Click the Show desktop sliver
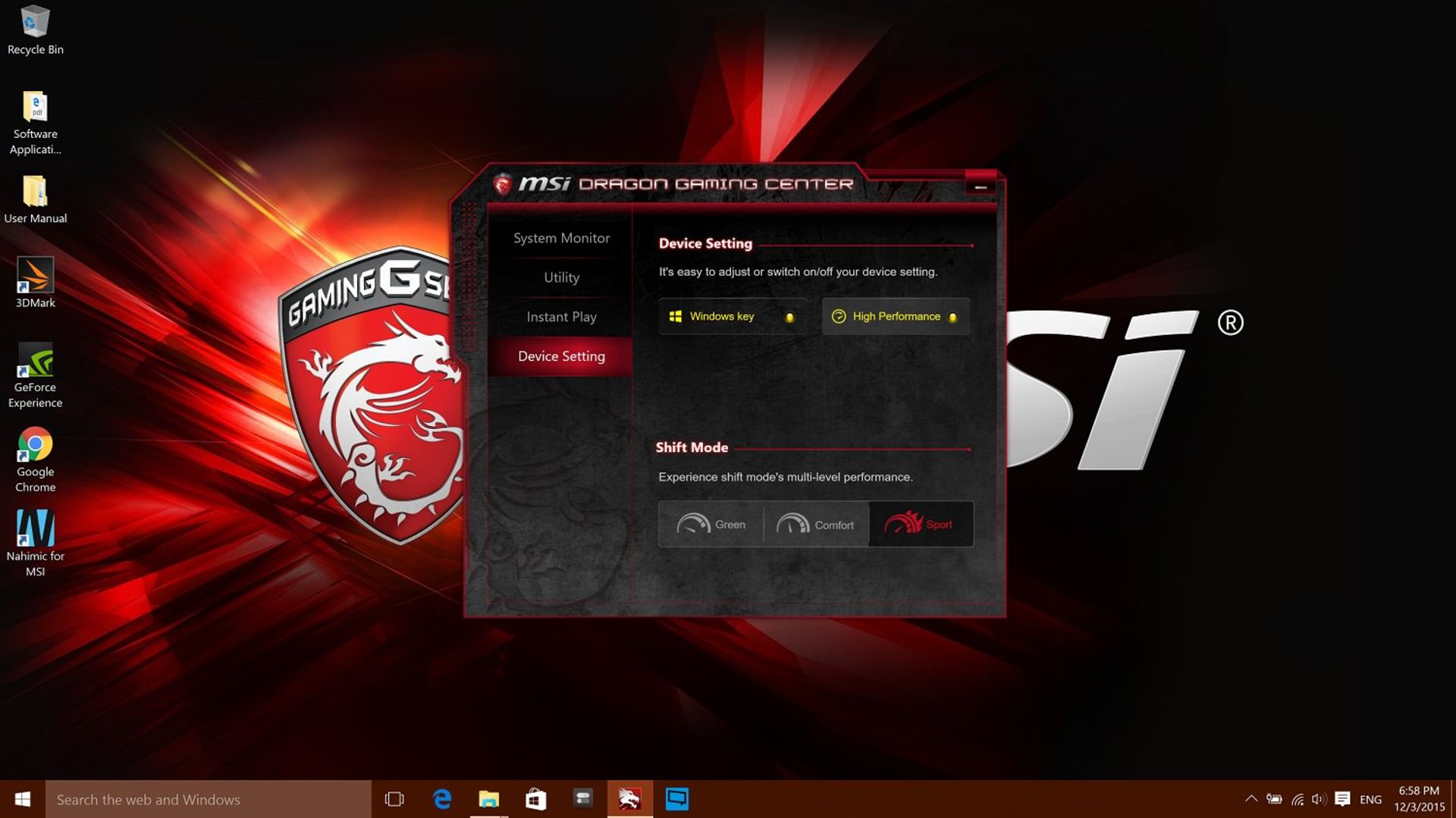The image size is (1456, 818). coord(1453,799)
